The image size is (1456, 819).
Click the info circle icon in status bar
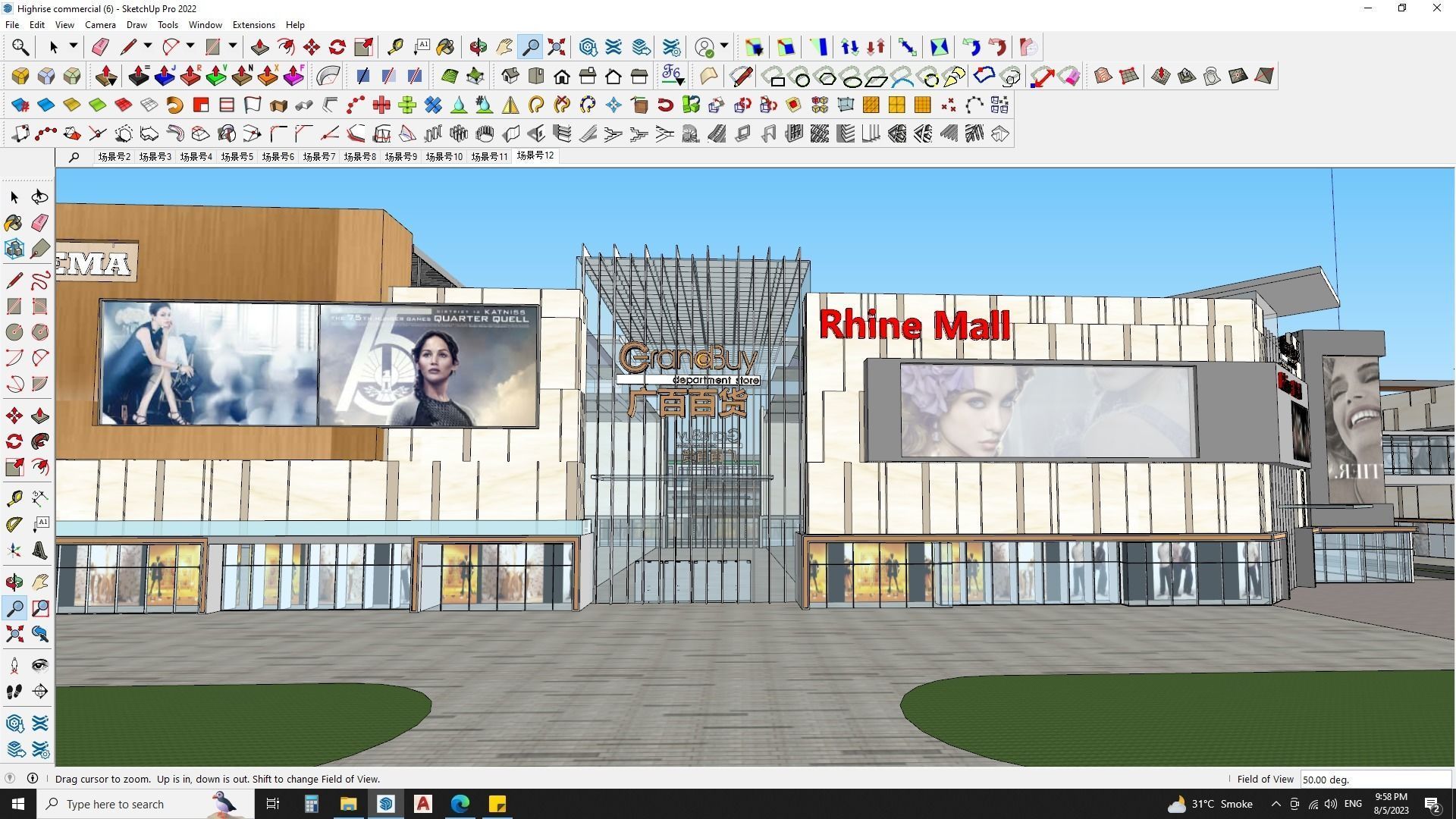click(33, 779)
